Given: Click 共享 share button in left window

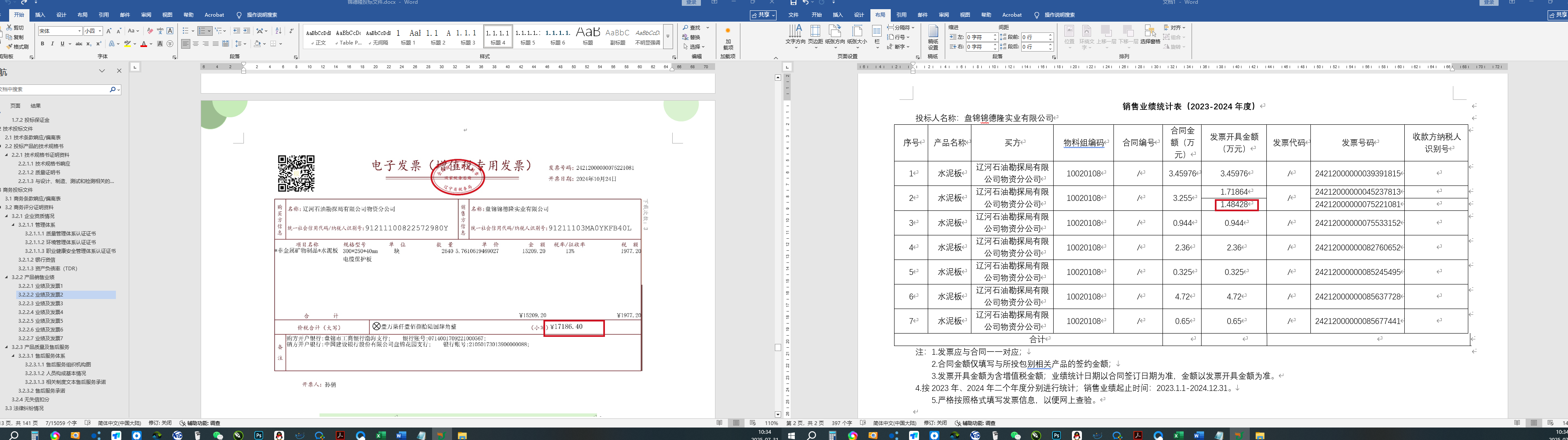Looking at the screenshot, I should [x=763, y=15].
